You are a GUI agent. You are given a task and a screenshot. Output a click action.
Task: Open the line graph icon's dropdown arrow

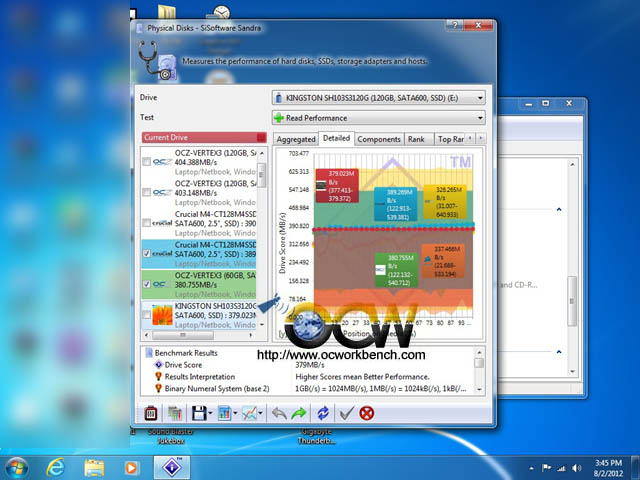point(260,413)
